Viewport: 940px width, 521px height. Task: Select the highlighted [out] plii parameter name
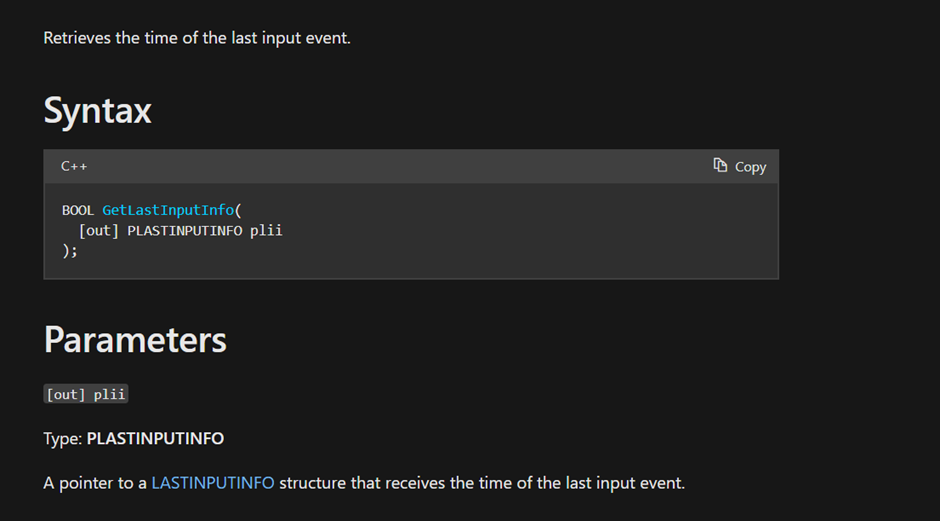click(86, 394)
